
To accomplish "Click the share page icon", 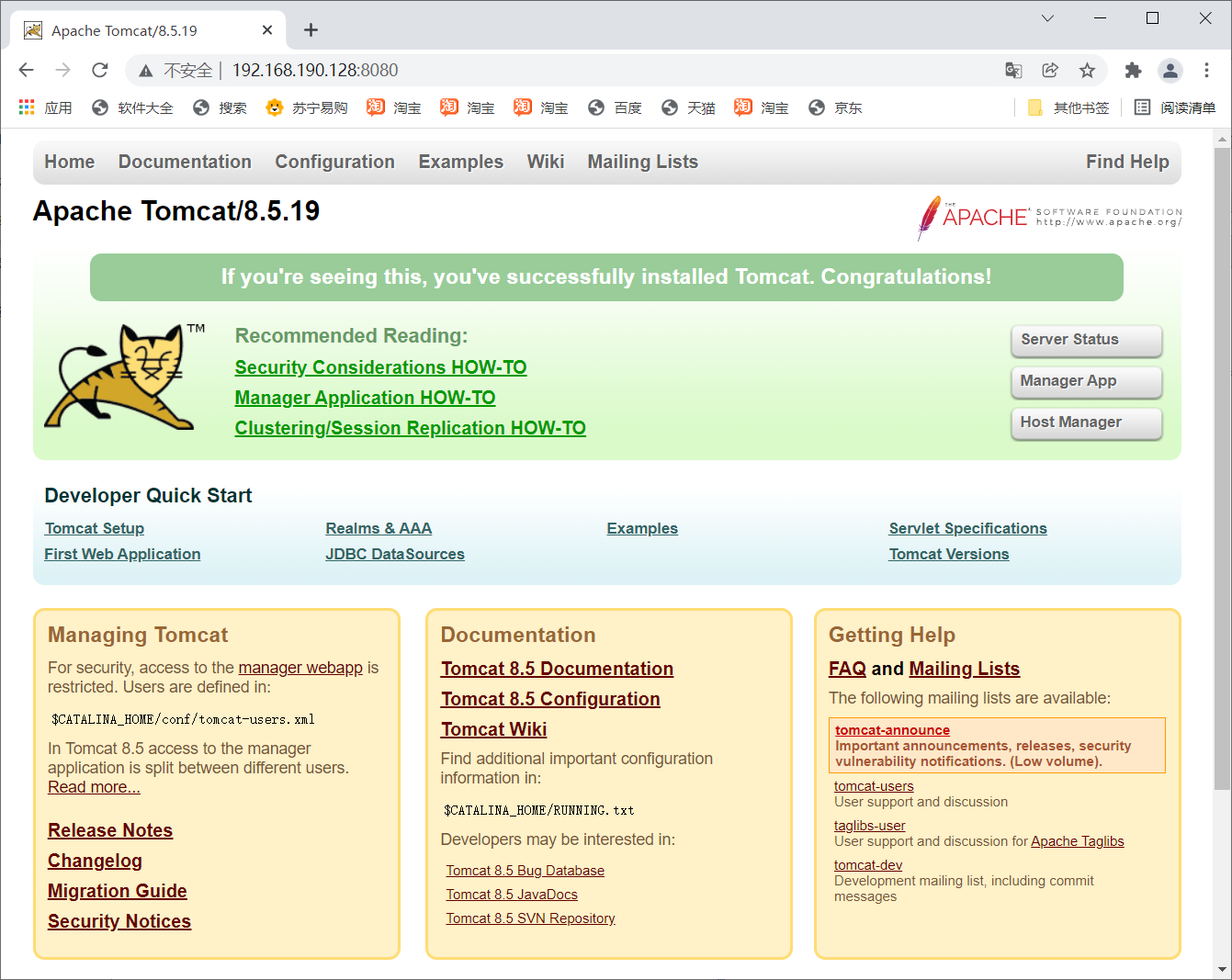I will (1050, 70).
